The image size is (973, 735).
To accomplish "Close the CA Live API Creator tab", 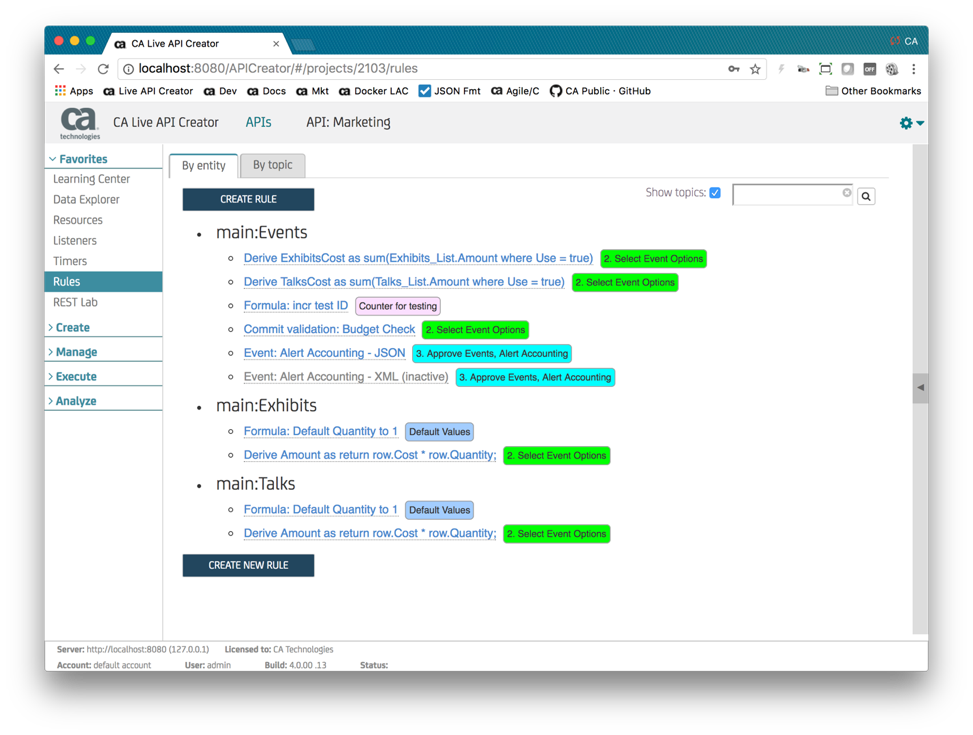I will [276, 43].
